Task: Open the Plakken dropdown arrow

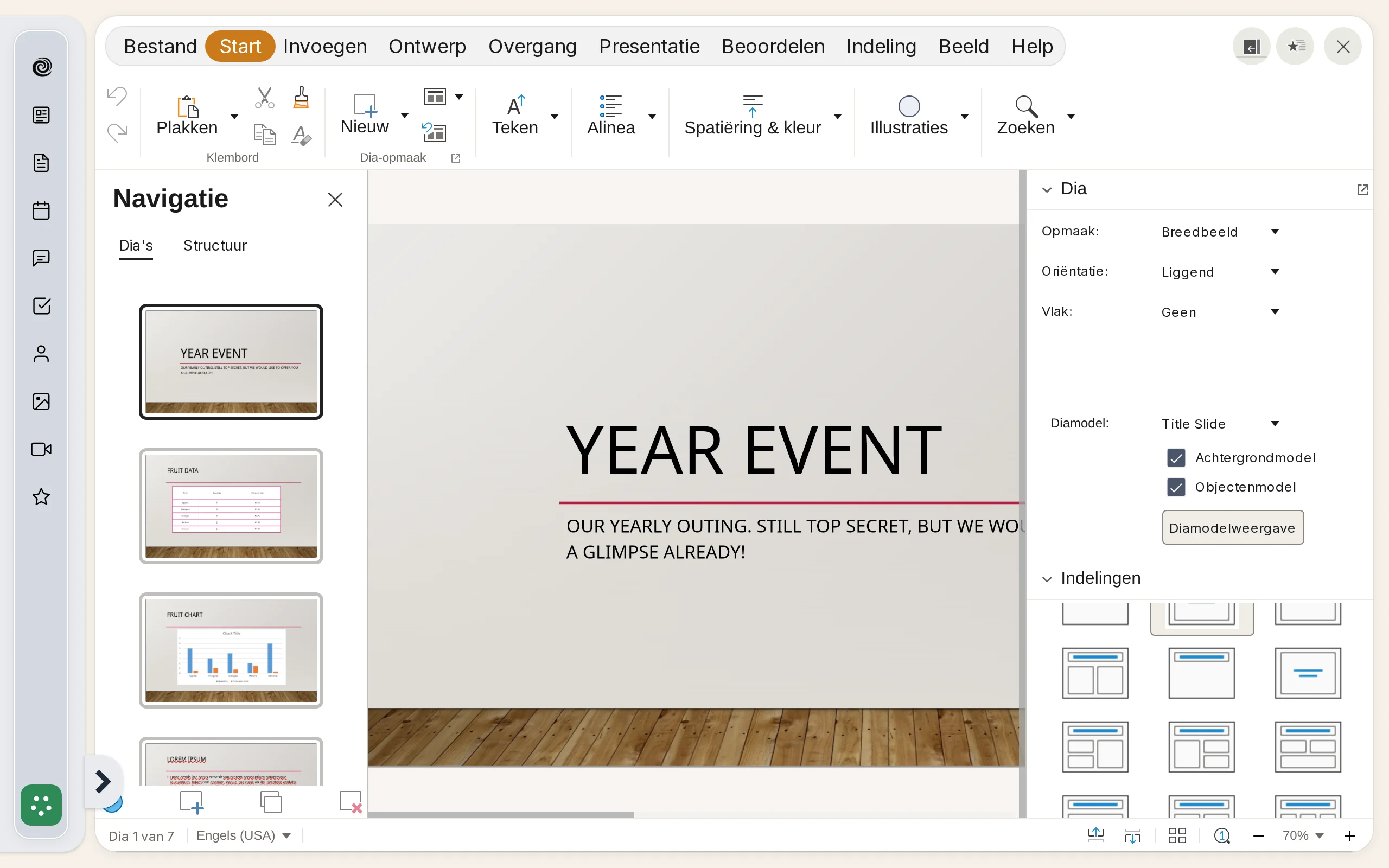Action: 234,117
